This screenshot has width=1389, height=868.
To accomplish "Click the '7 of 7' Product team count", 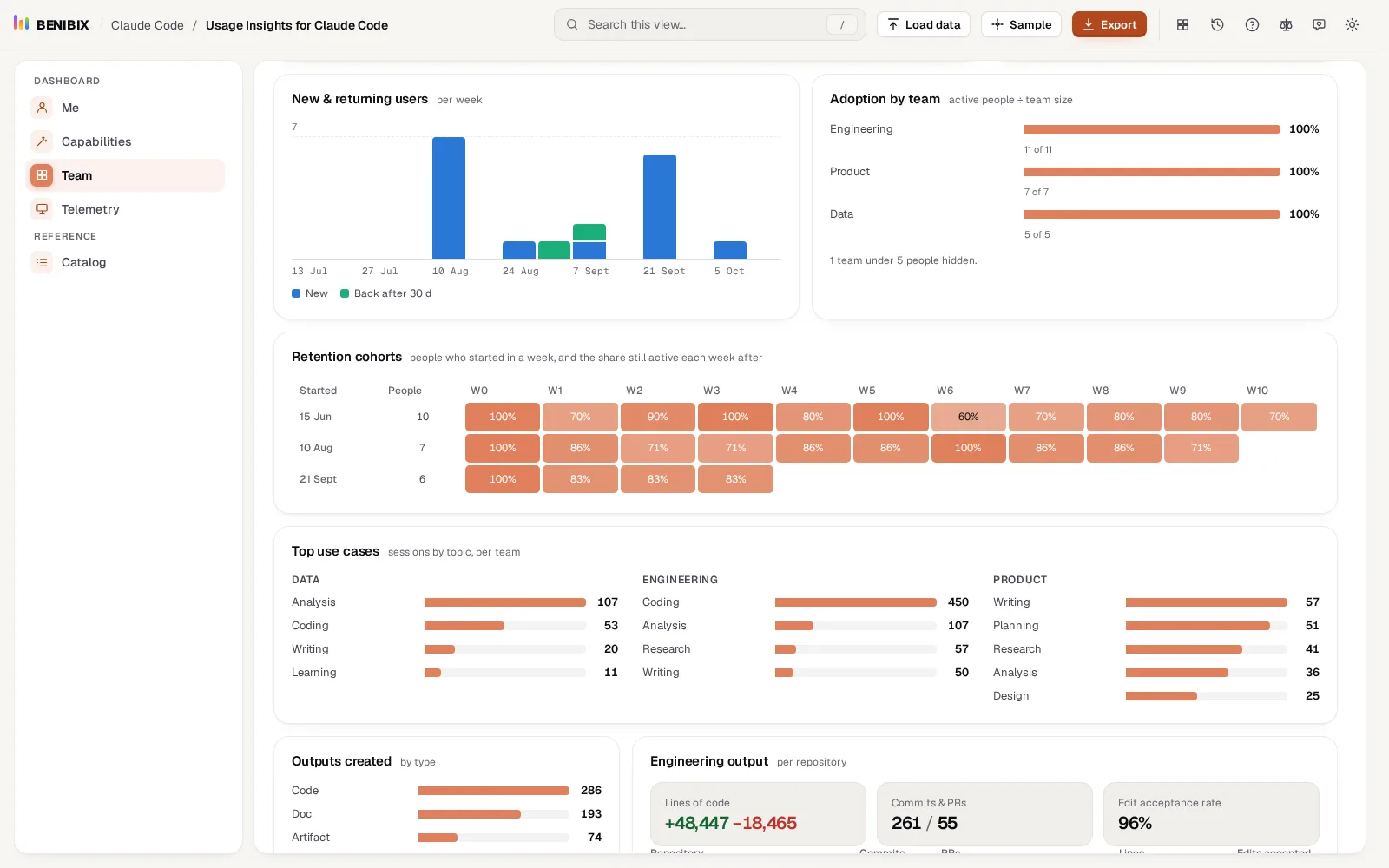I will click(1037, 192).
